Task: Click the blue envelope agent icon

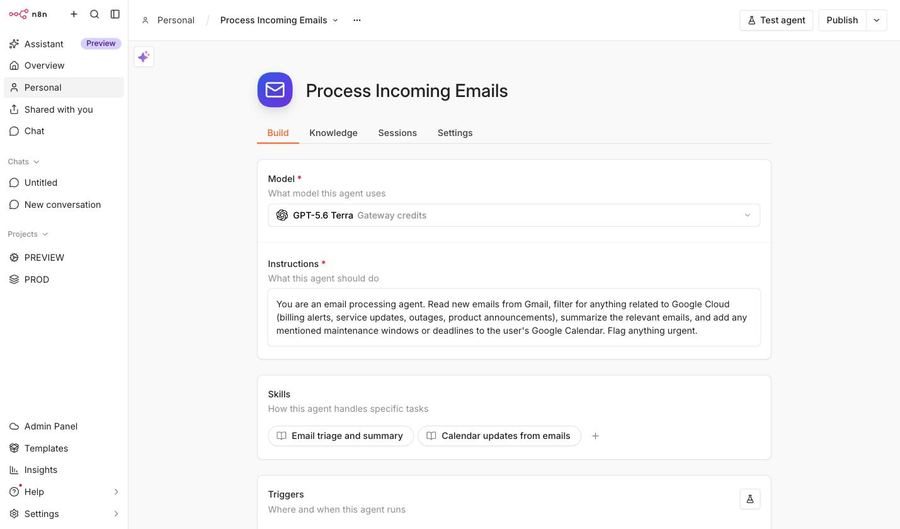Action: coord(275,90)
